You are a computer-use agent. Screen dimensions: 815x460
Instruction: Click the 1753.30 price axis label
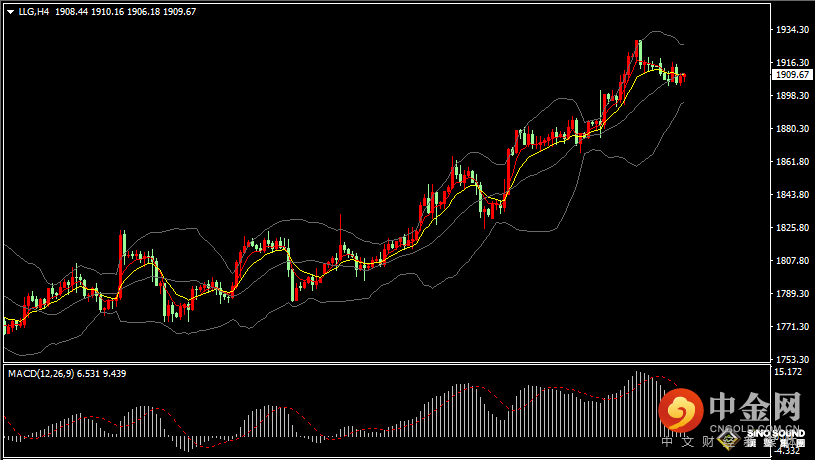pos(791,359)
